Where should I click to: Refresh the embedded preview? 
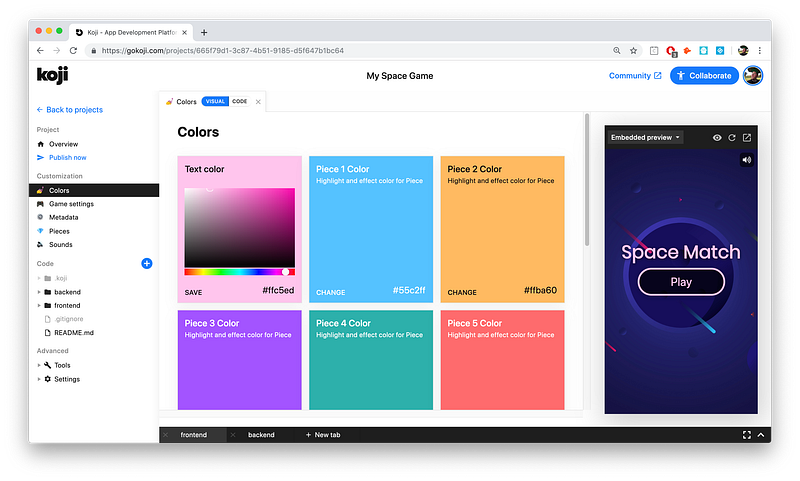(732, 138)
